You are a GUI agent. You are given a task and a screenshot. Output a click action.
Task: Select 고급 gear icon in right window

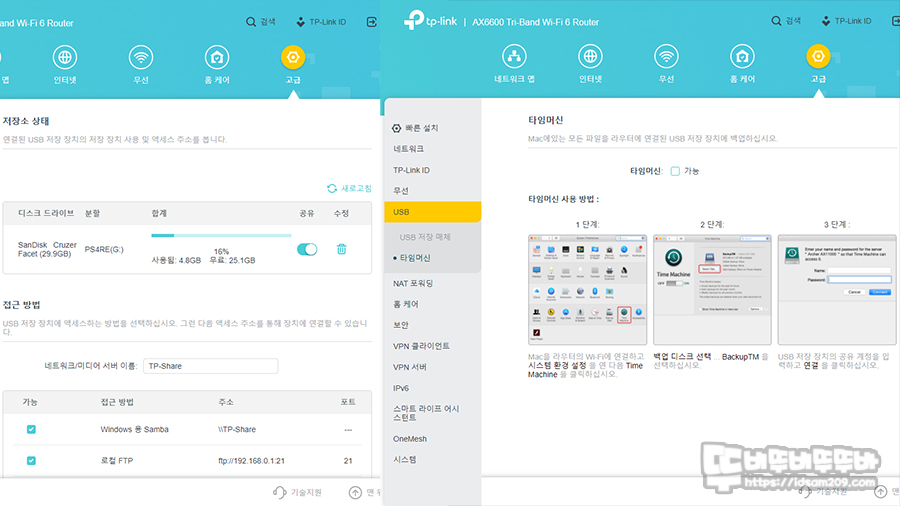click(818, 56)
